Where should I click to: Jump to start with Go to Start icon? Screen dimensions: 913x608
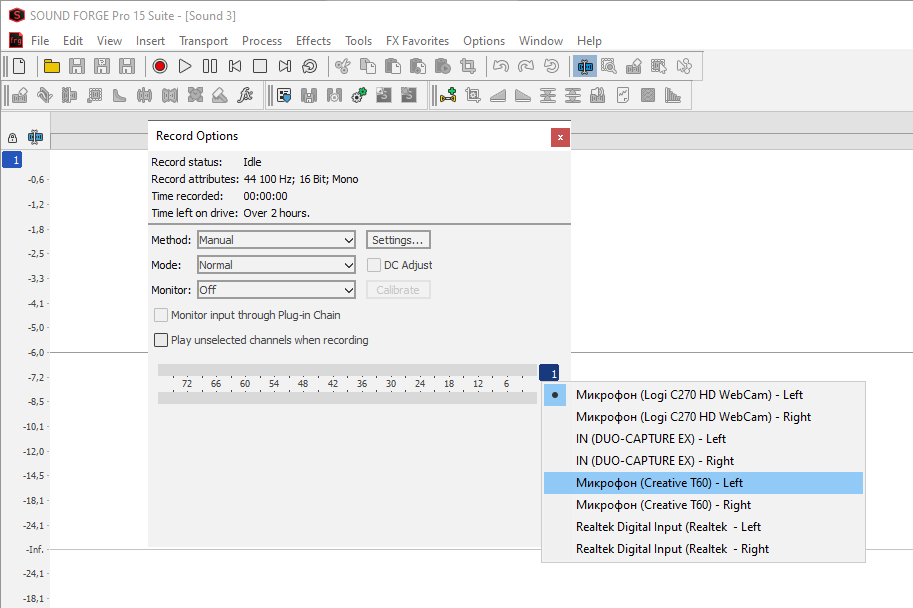click(235, 66)
